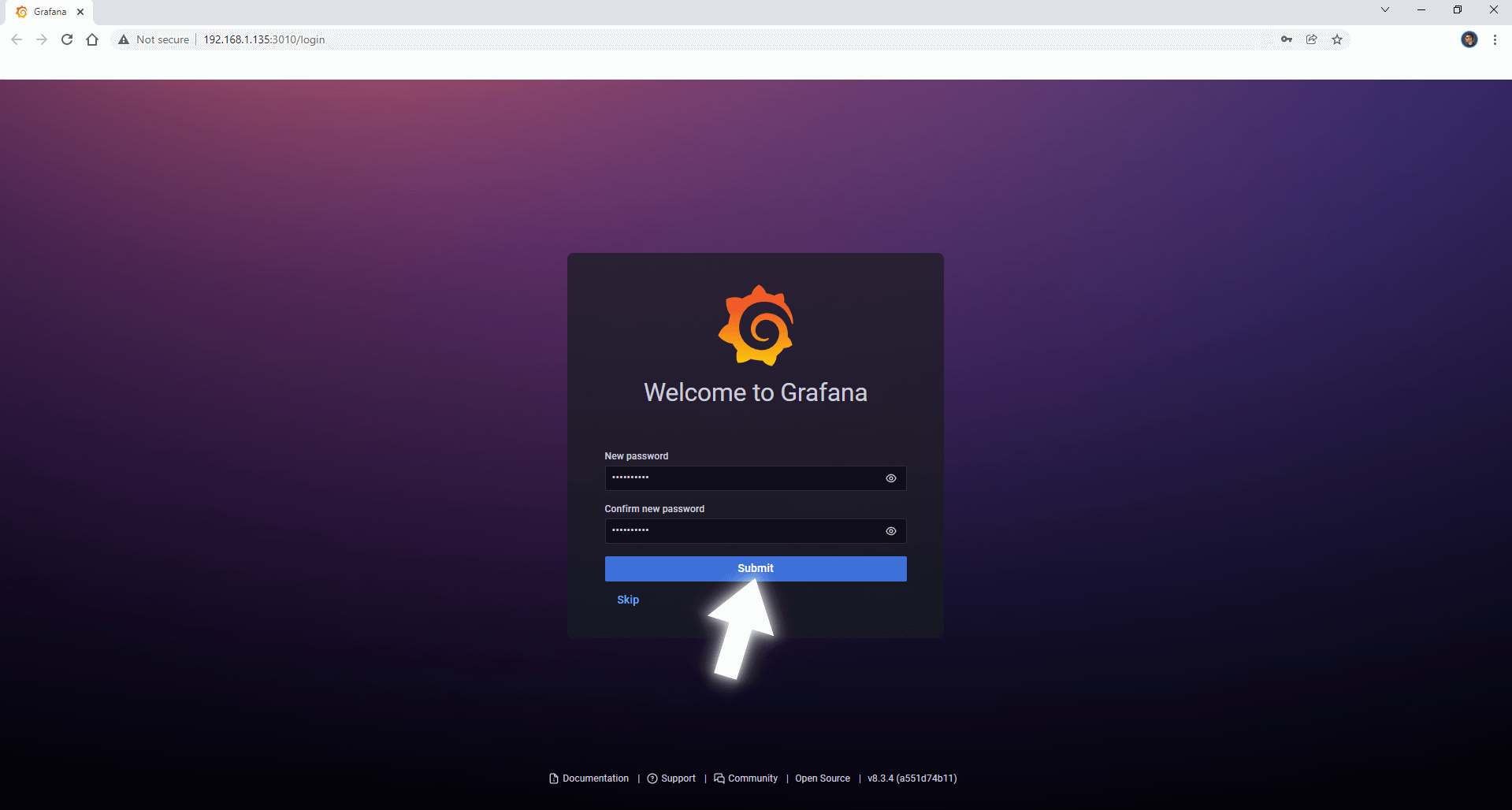The height and width of the screenshot is (810, 1512).
Task: Open the tab search dropdown arrow
Action: coord(1385,9)
